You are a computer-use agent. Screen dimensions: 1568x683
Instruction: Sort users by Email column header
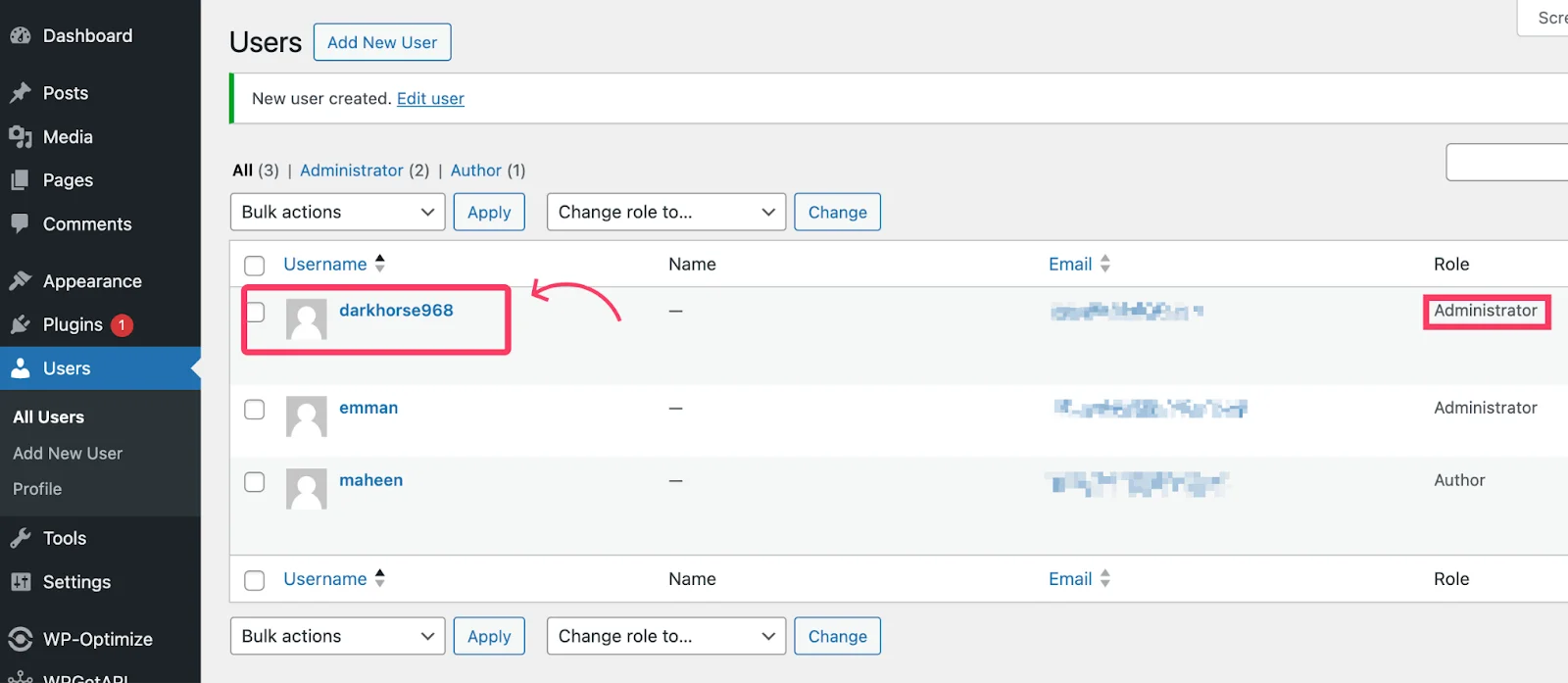[x=1070, y=265]
